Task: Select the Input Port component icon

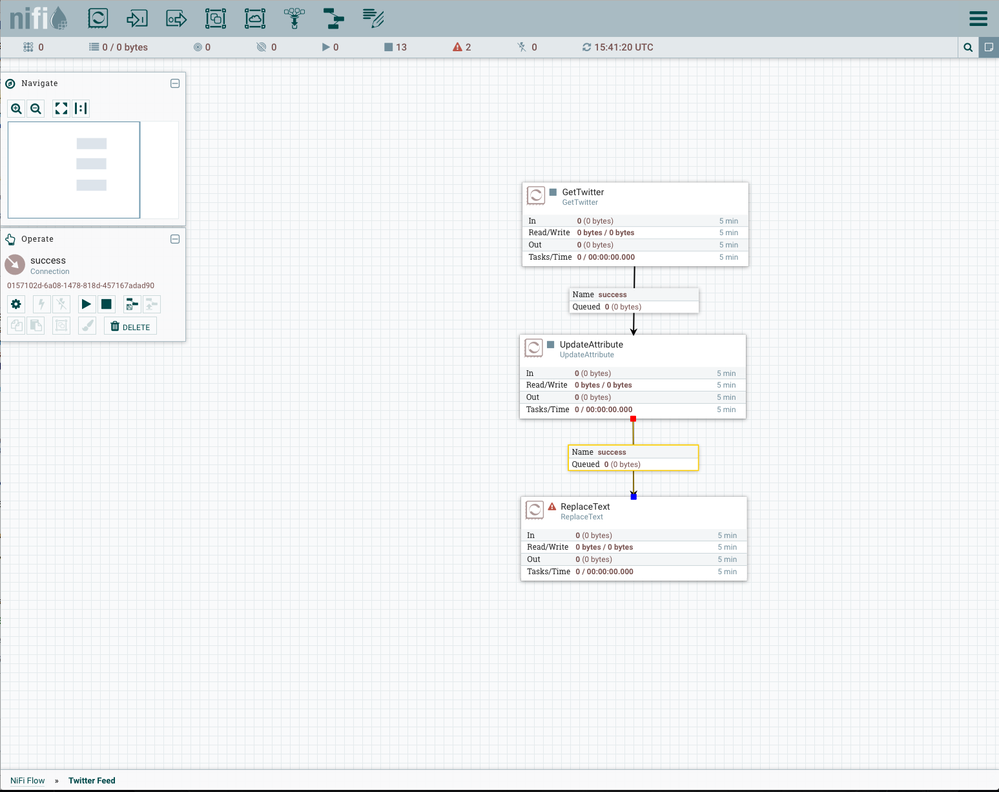Action: (137, 18)
